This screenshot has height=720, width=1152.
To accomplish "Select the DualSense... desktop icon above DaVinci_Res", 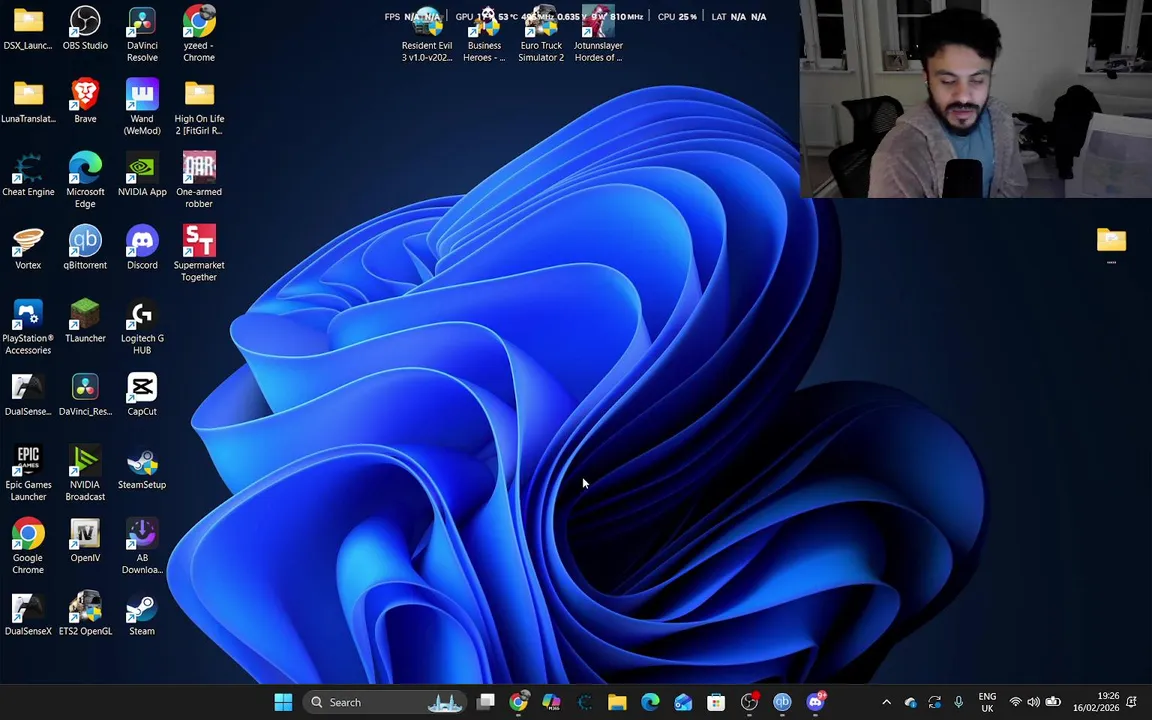I will click(x=28, y=395).
